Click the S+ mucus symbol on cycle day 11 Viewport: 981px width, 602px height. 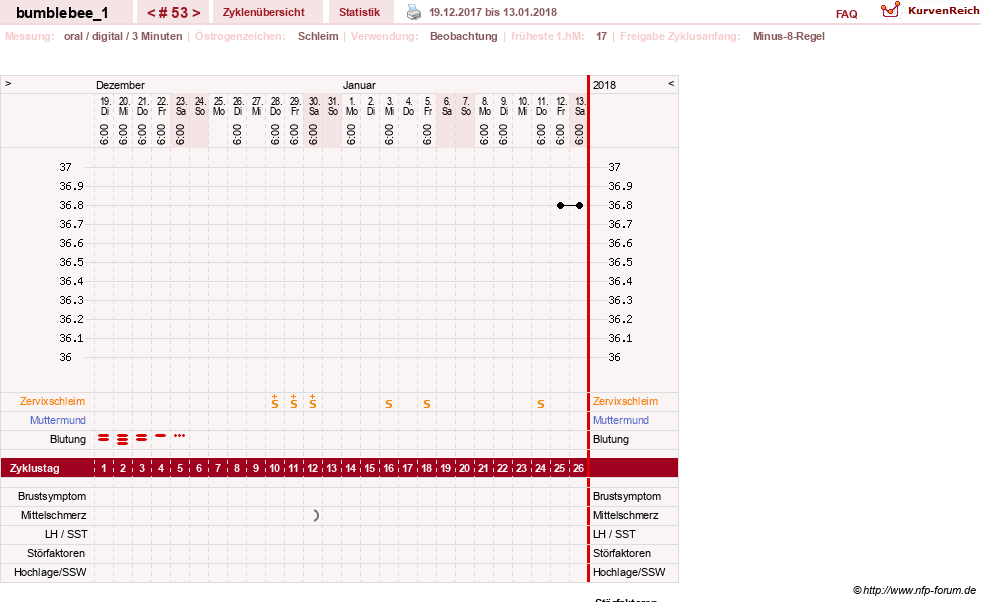click(293, 401)
